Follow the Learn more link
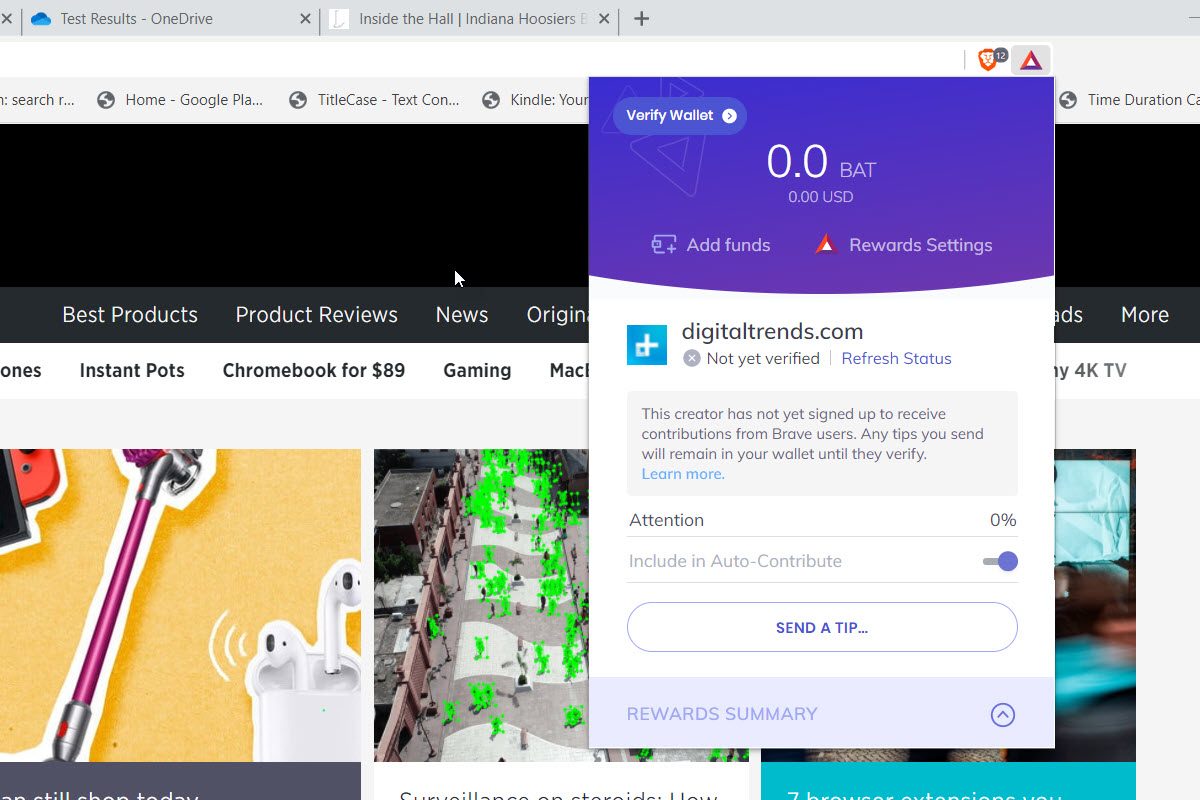The width and height of the screenshot is (1200, 800). (683, 474)
